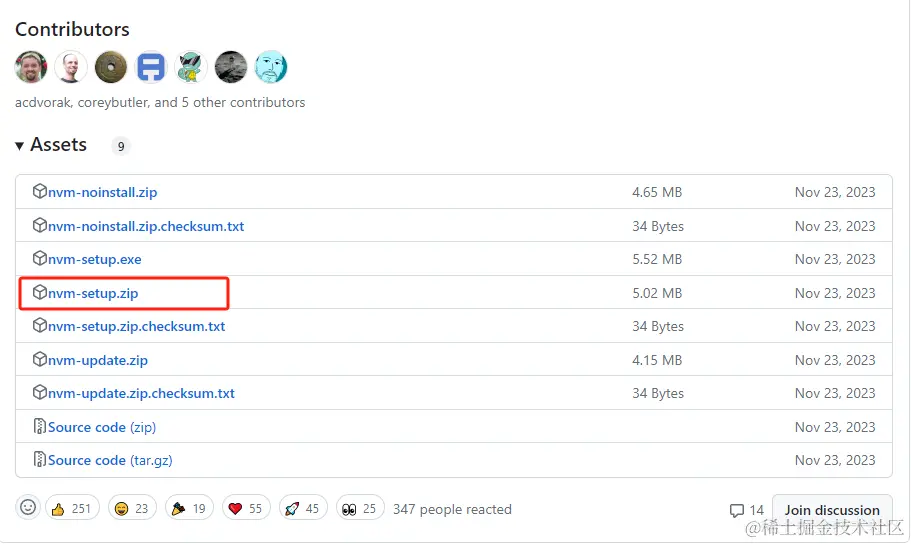Screen dimensions: 911x544
Task: Download nvm-noinstall.zip.checksum.txt
Action: click(146, 226)
